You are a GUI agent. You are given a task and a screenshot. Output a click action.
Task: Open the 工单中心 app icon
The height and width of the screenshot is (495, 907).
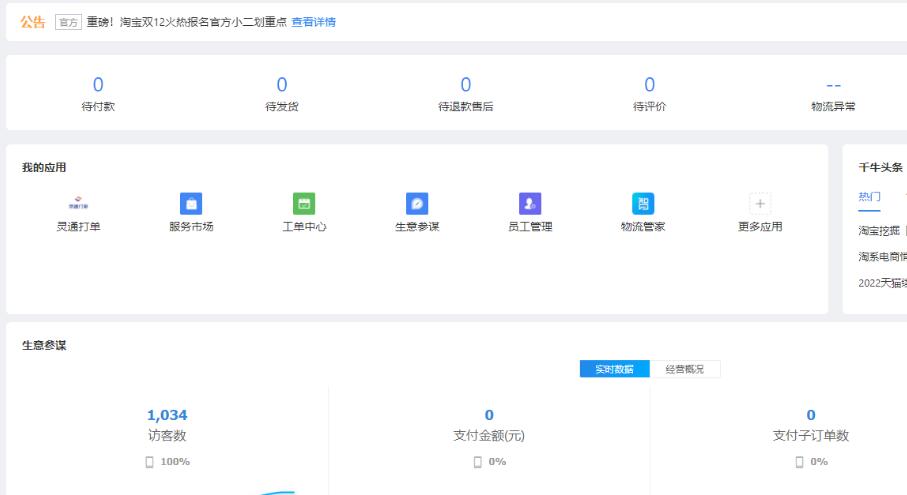[304, 204]
